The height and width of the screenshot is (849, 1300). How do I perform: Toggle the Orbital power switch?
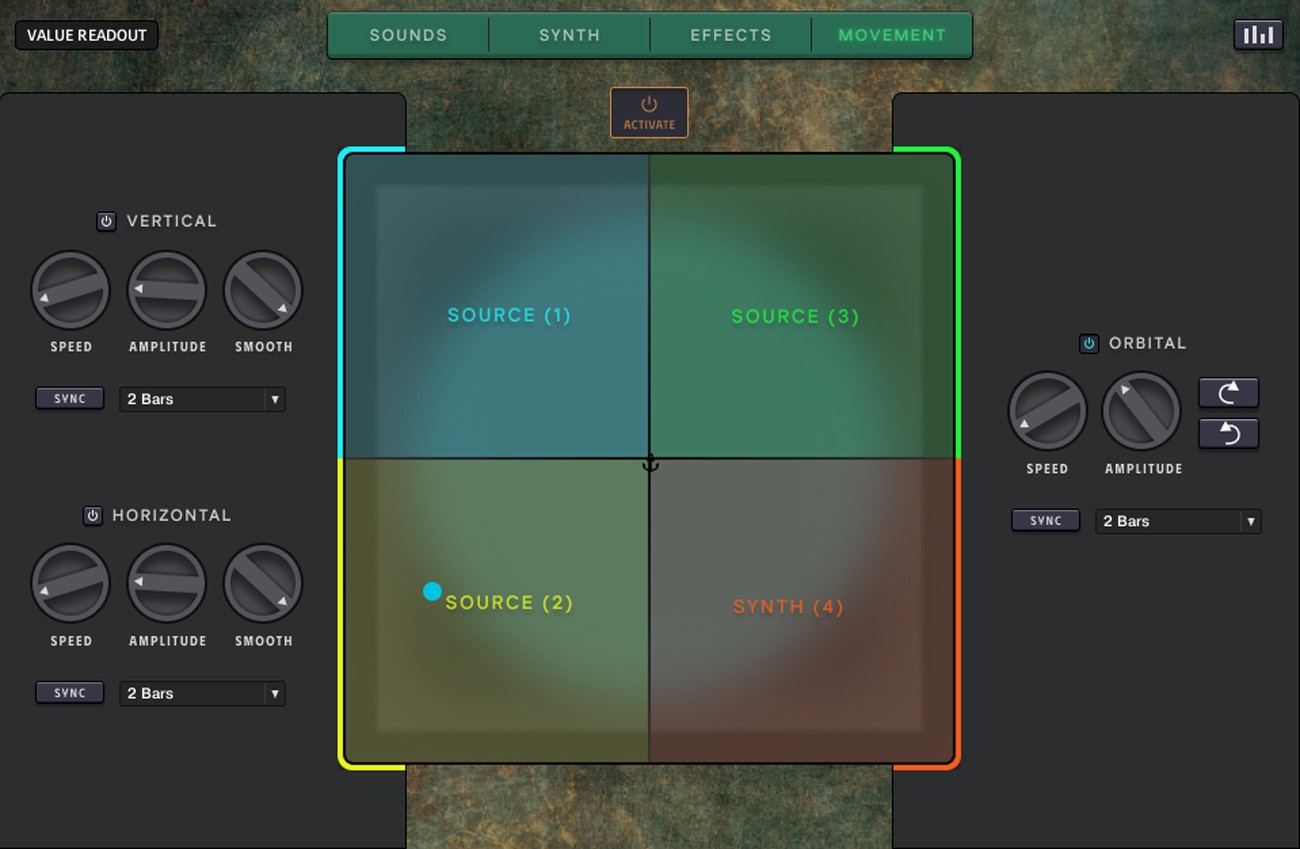coord(1088,343)
